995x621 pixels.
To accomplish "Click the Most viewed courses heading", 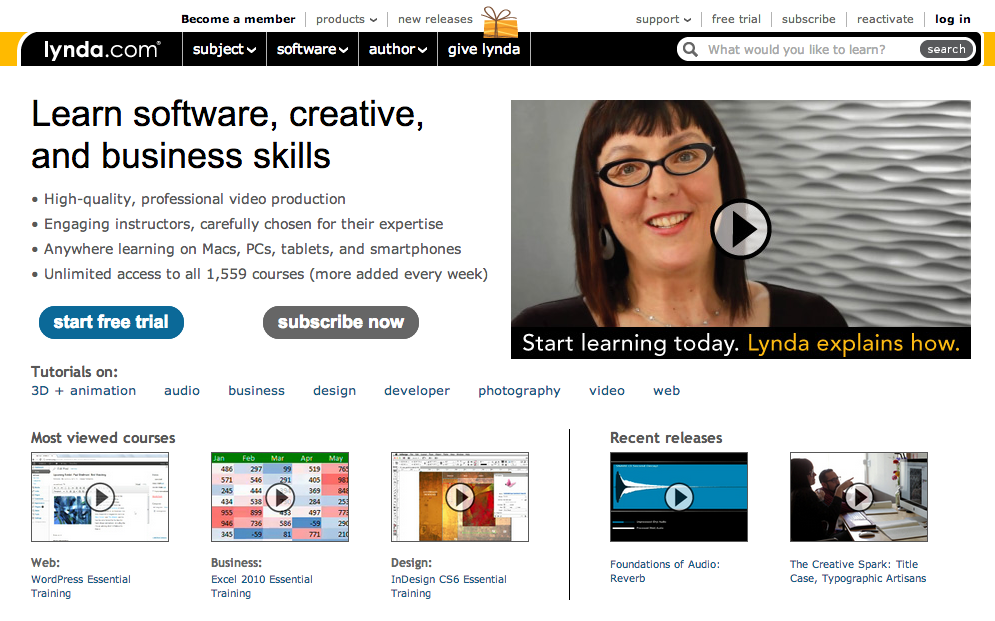I will point(103,438).
